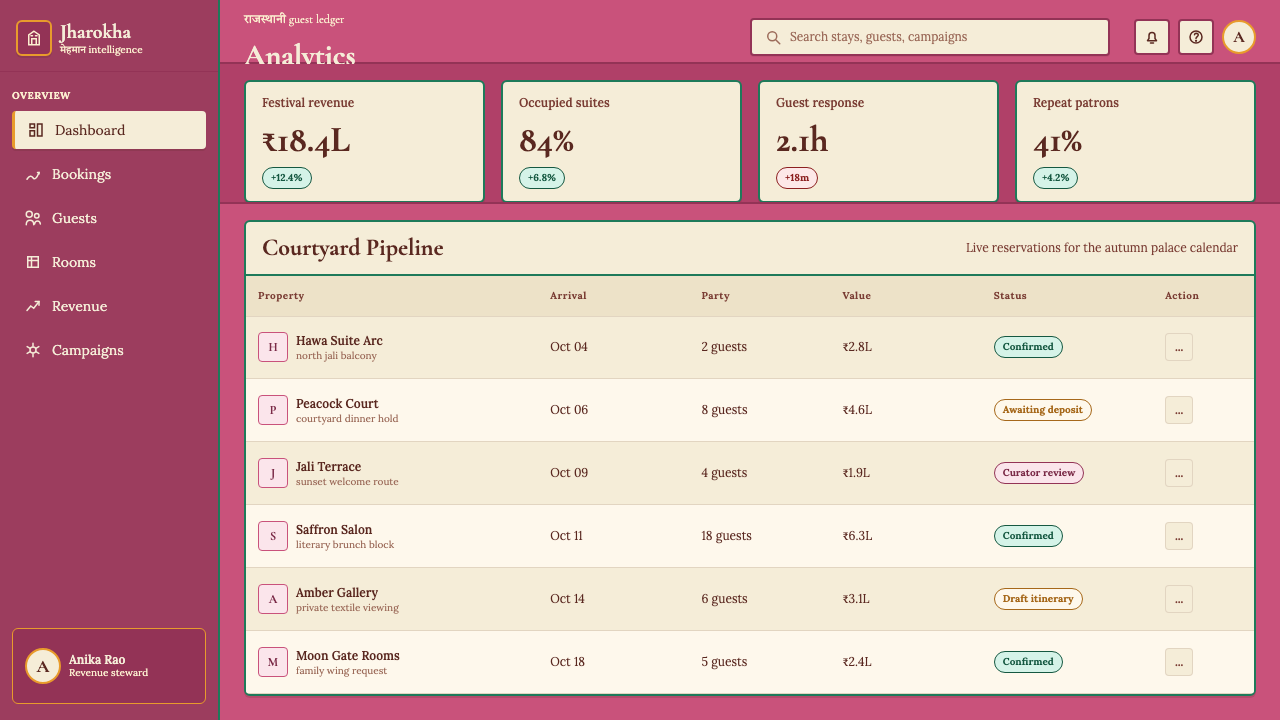
Task: Click the Courtyard Pipeline heading
Action: coord(353,248)
